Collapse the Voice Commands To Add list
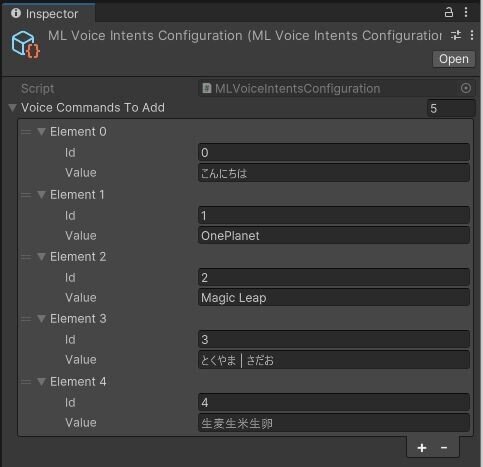The height and width of the screenshot is (467, 483). (13, 108)
